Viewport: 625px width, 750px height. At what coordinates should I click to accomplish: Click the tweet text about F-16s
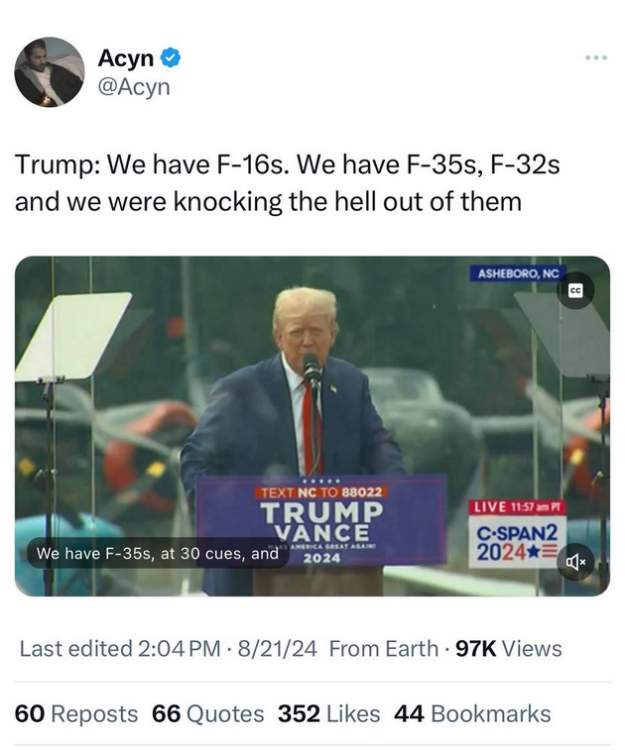pos(287,183)
